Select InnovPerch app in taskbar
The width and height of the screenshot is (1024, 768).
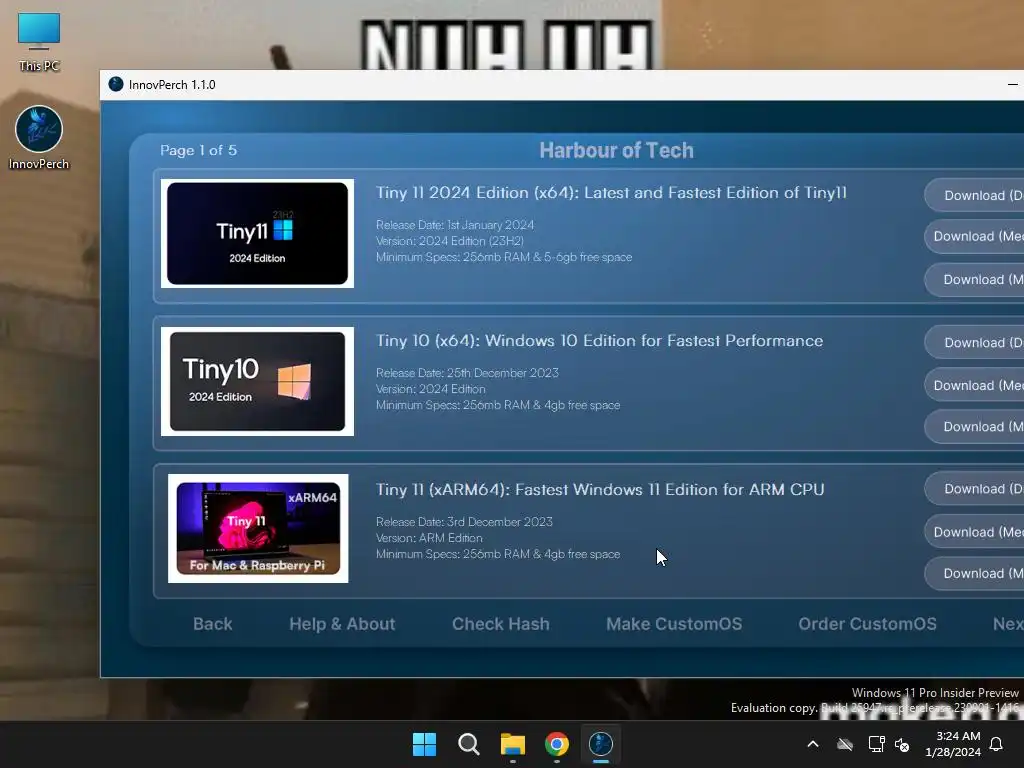(601, 744)
